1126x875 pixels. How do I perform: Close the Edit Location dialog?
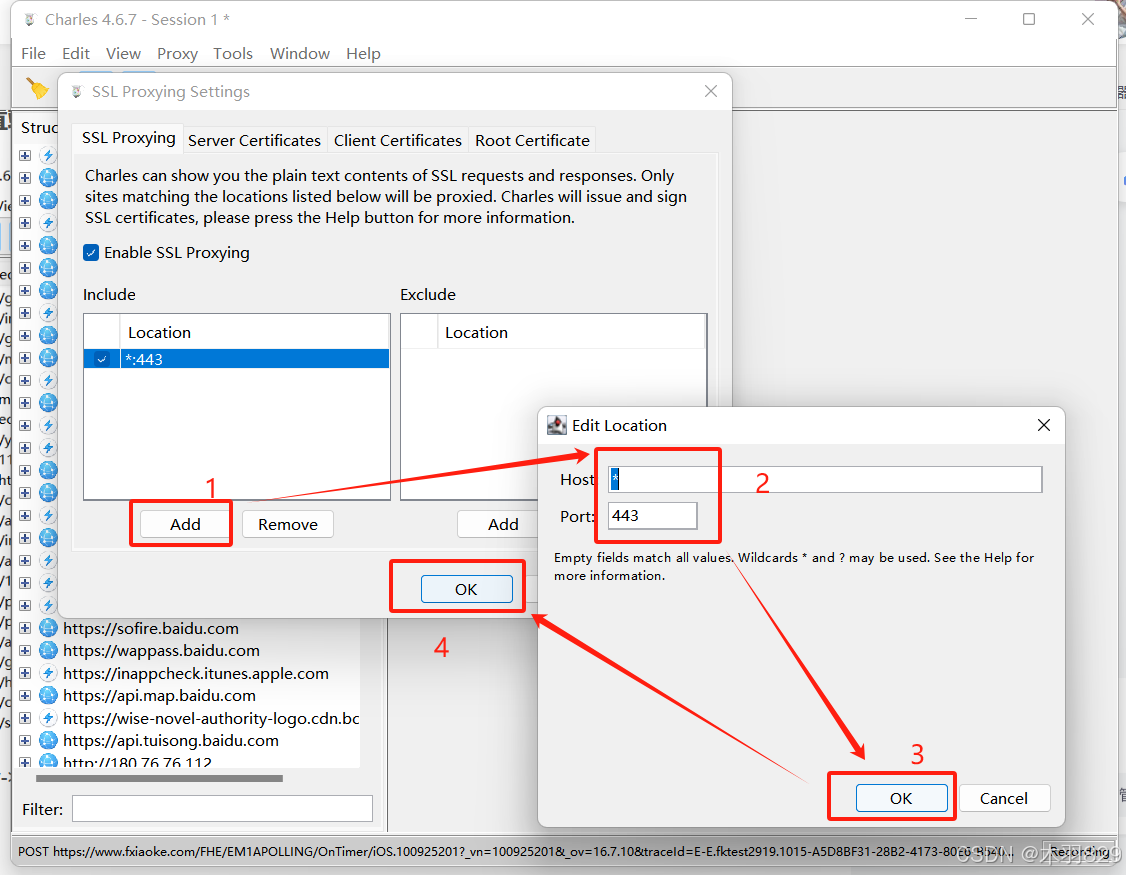1043,425
